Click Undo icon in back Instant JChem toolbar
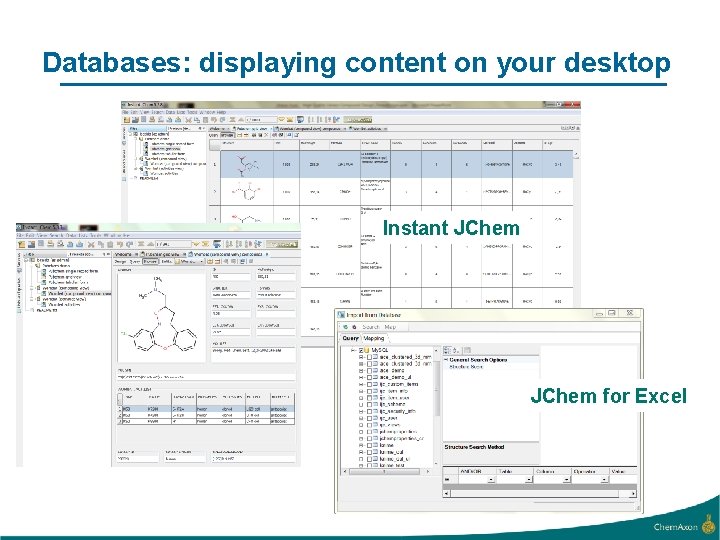The height and width of the screenshot is (540, 720). click(x=214, y=120)
